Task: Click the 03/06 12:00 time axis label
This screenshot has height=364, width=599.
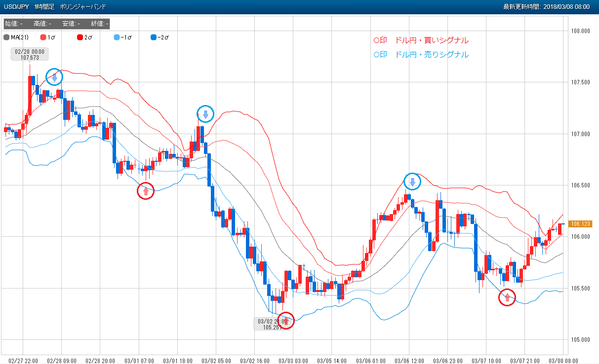Action: 410,361
